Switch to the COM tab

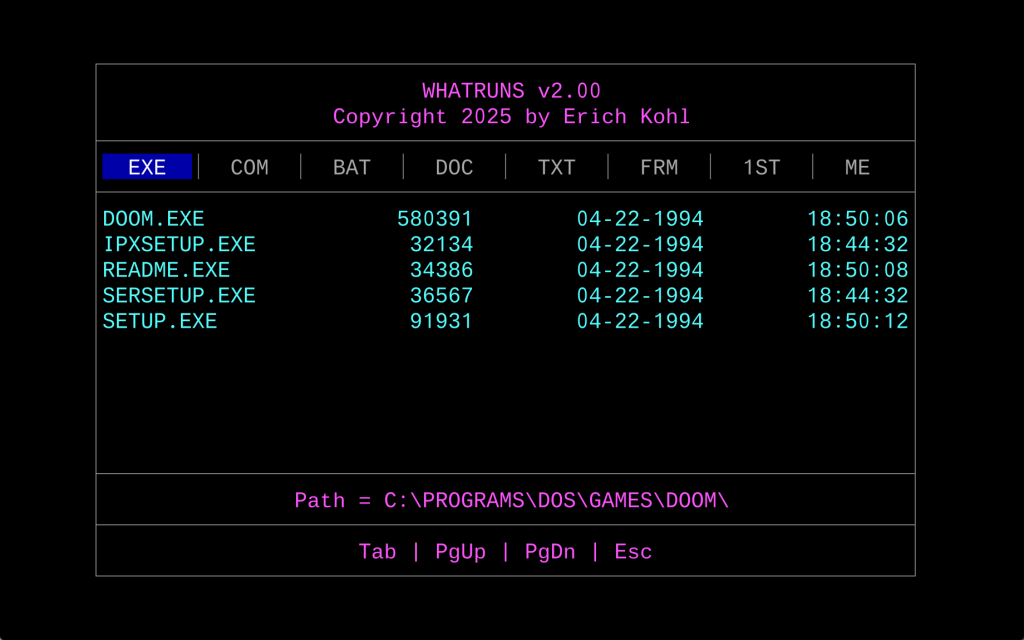[x=249, y=167]
